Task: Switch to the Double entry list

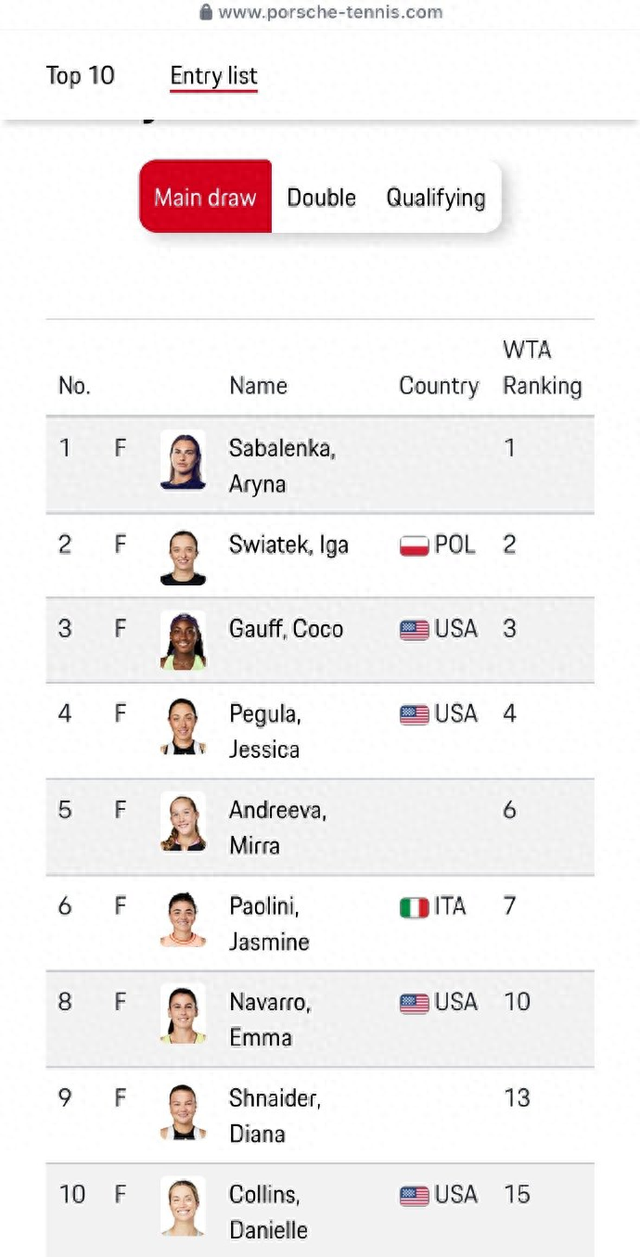Action: point(321,197)
